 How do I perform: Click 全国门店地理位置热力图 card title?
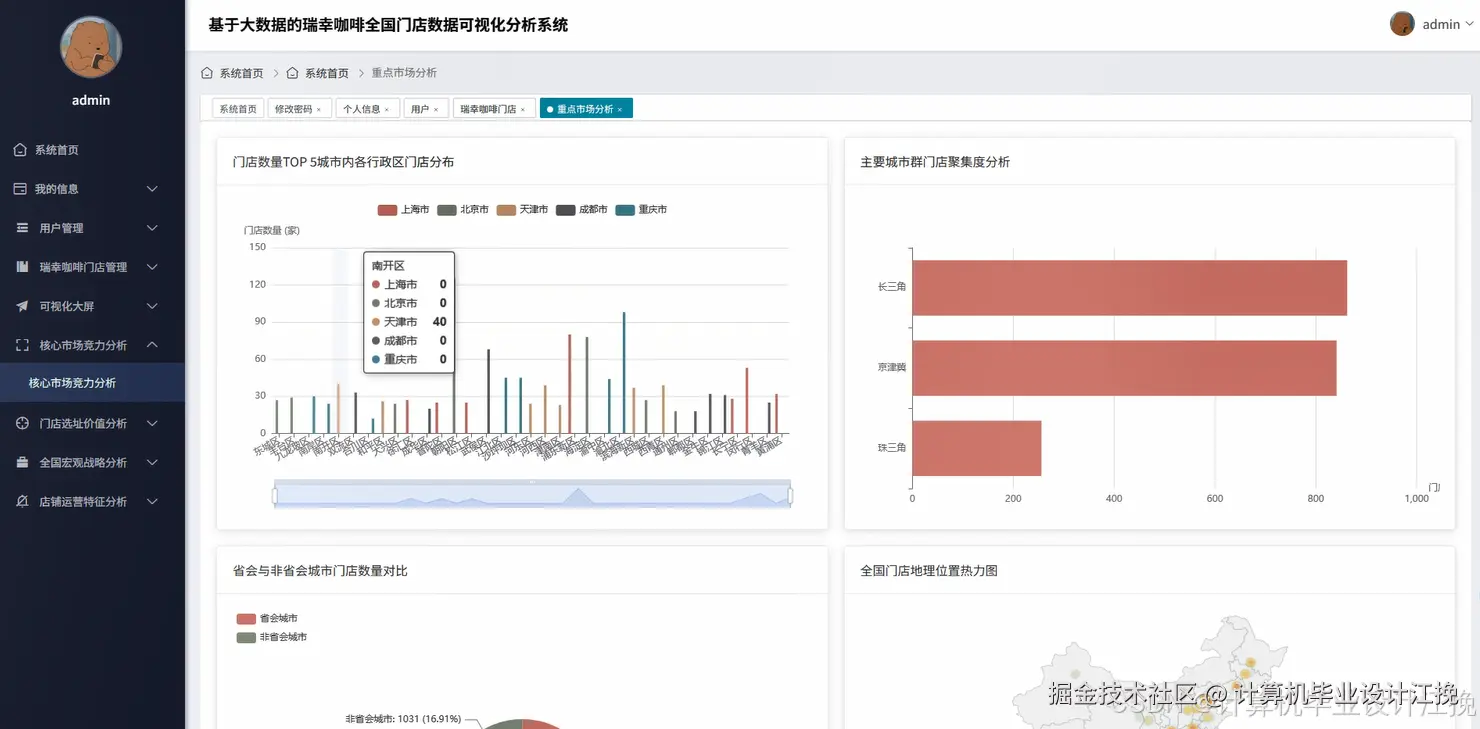[929, 571]
